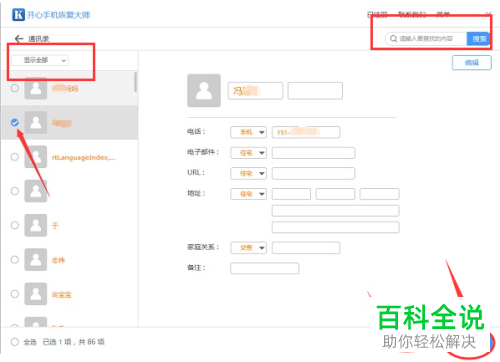Open the 地址 type dropdown
Image resolution: width=500 pixels, height=362 pixels.
coord(248,194)
